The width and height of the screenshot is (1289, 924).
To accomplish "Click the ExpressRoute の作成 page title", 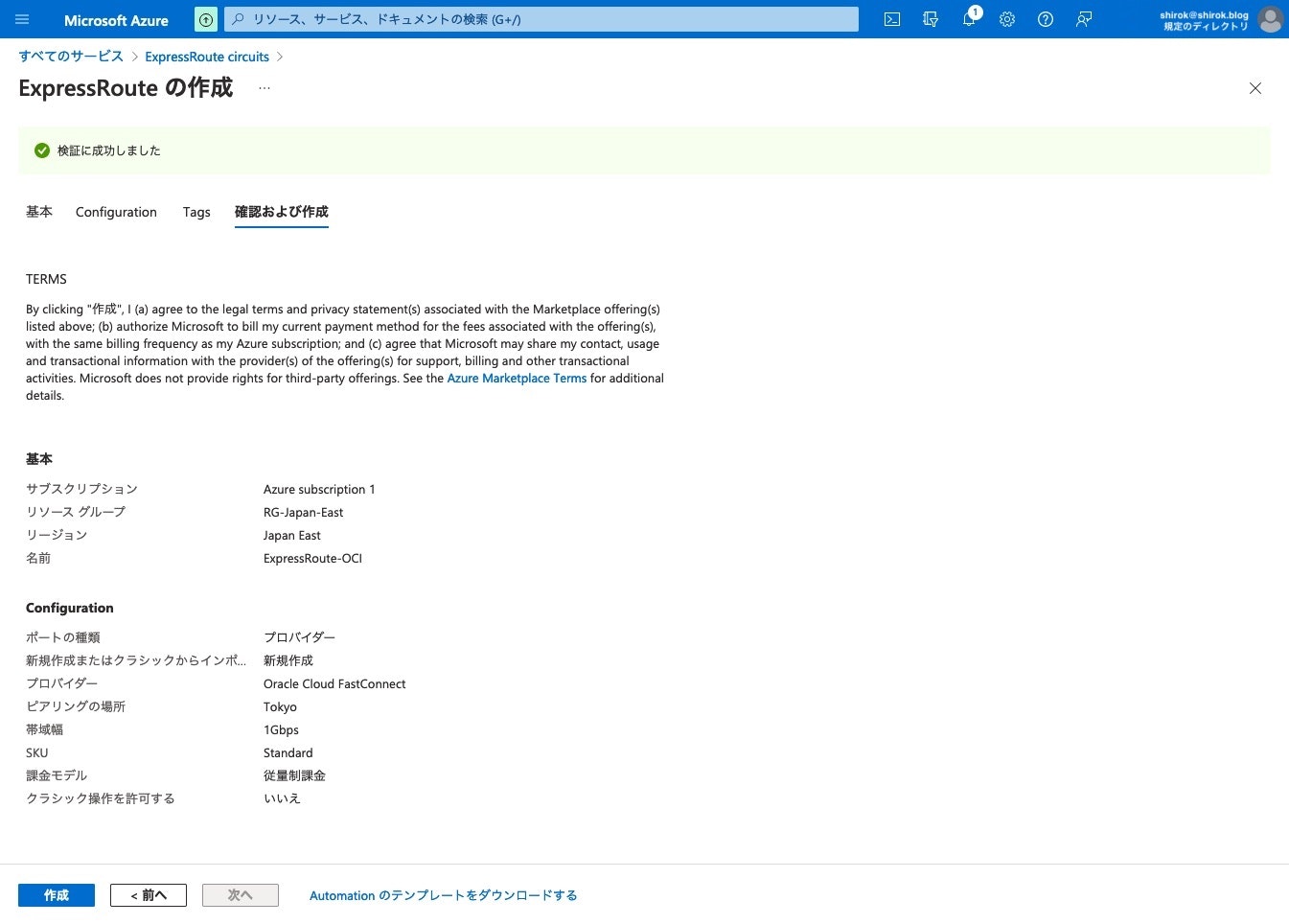I will [126, 88].
